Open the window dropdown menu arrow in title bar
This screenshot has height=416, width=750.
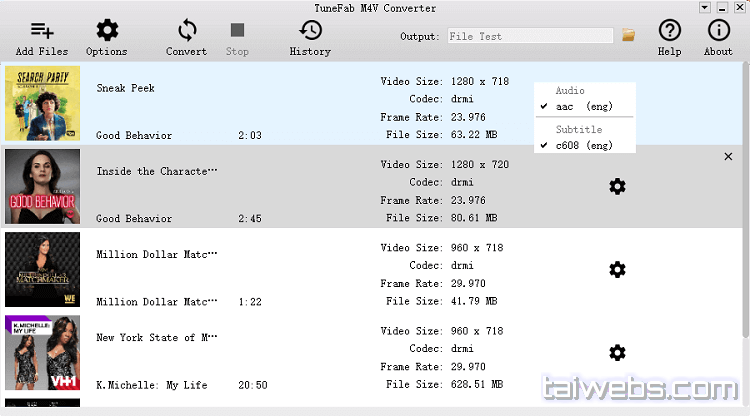tap(703, 7)
